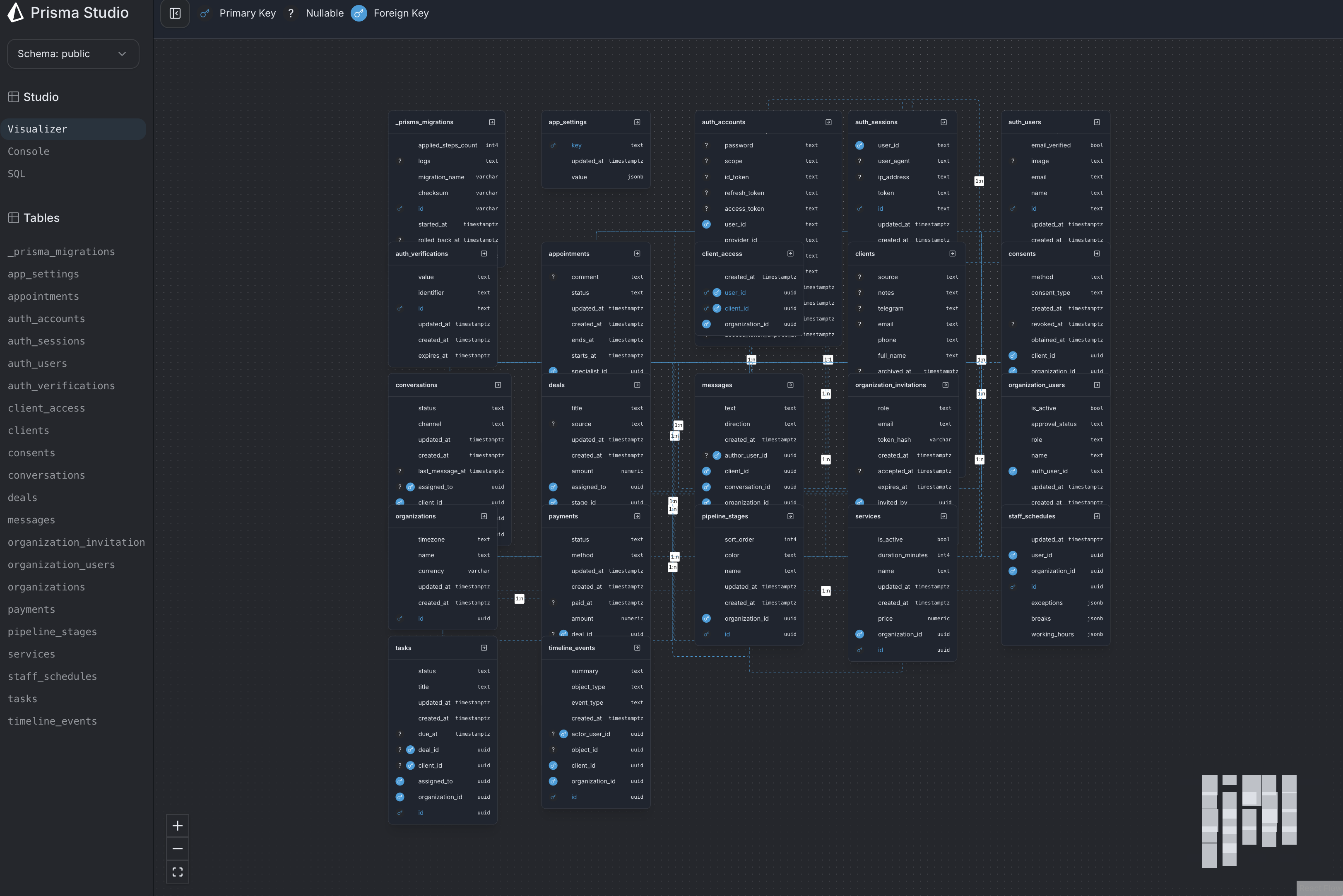Open conversations table via its header icon
Viewport: 1343px width, 896px height.
pyautogui.click(x=498, y=385)
